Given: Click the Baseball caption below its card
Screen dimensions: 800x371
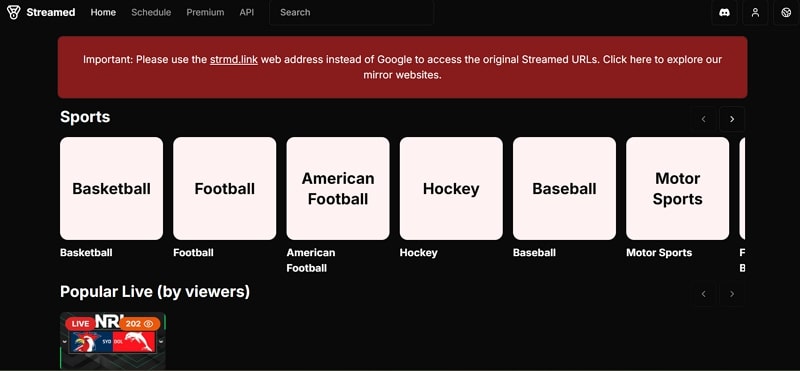Looking at the screenshot, I should pyautogui.click(x=534, y=253).
